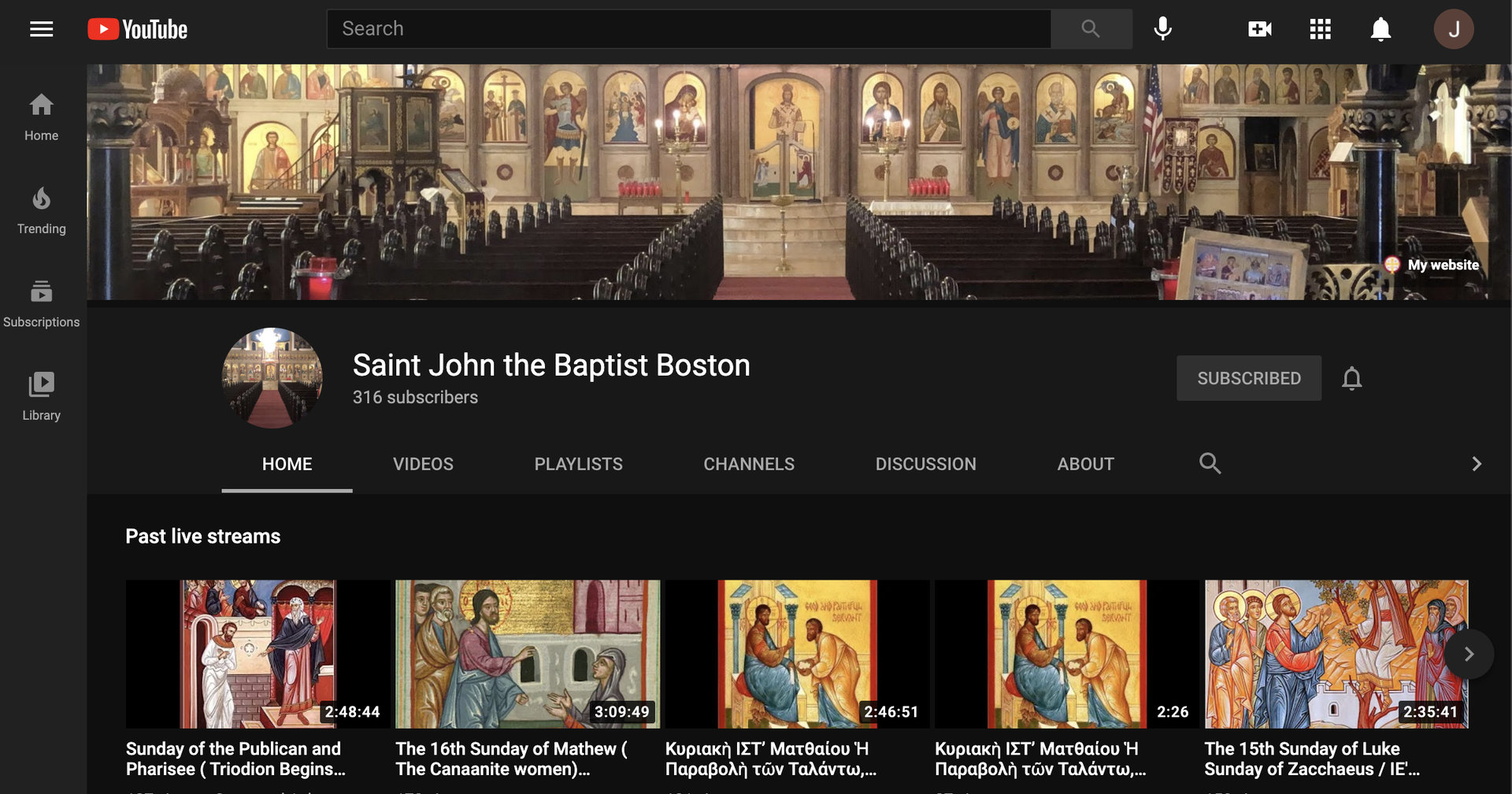Viewport: 1512px width, 794px height.
Task: Open the account avatar menu
Action: click(1453, 29)
